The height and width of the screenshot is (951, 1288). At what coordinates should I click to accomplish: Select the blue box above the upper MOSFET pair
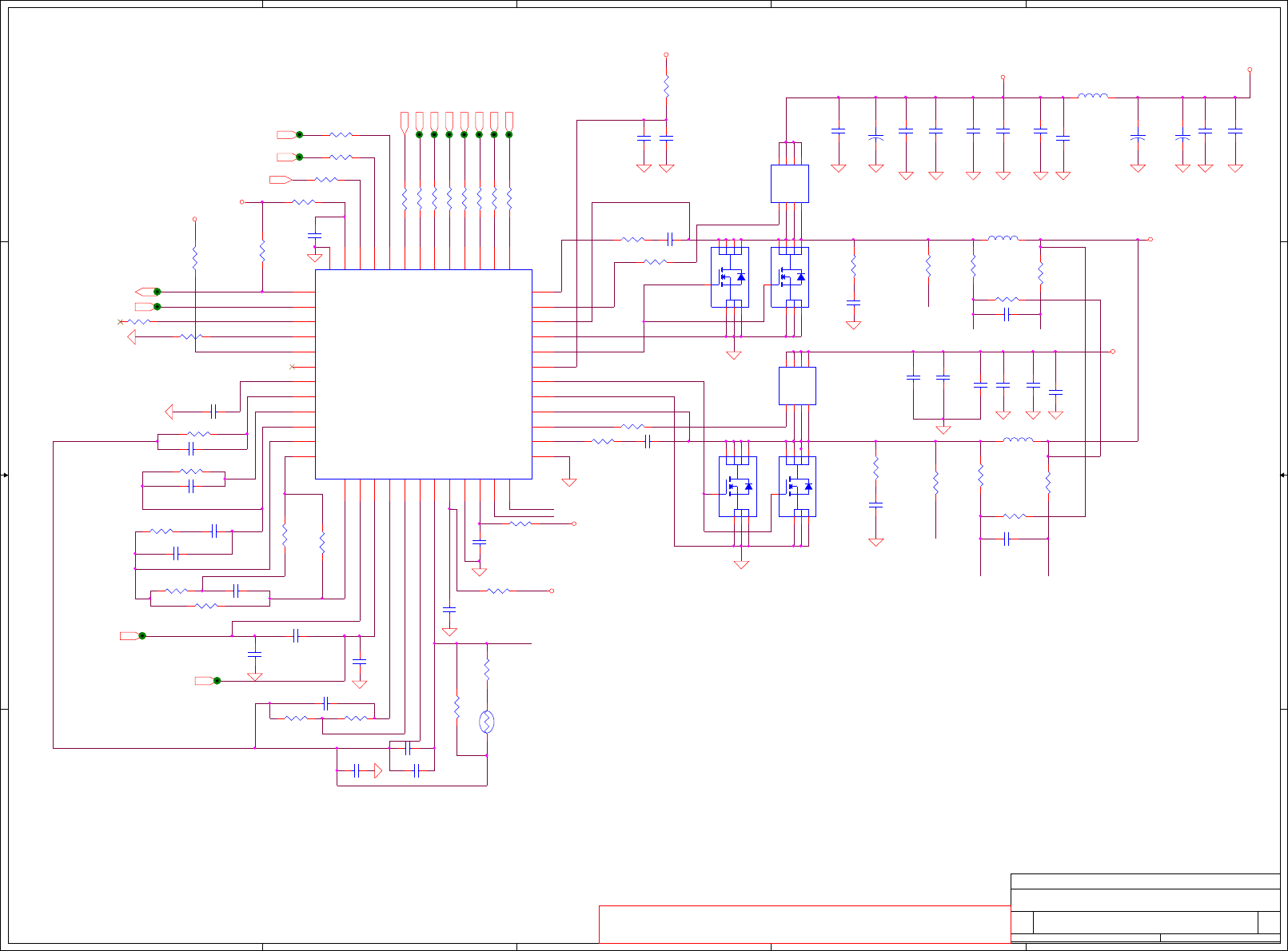tap(790, 184)
